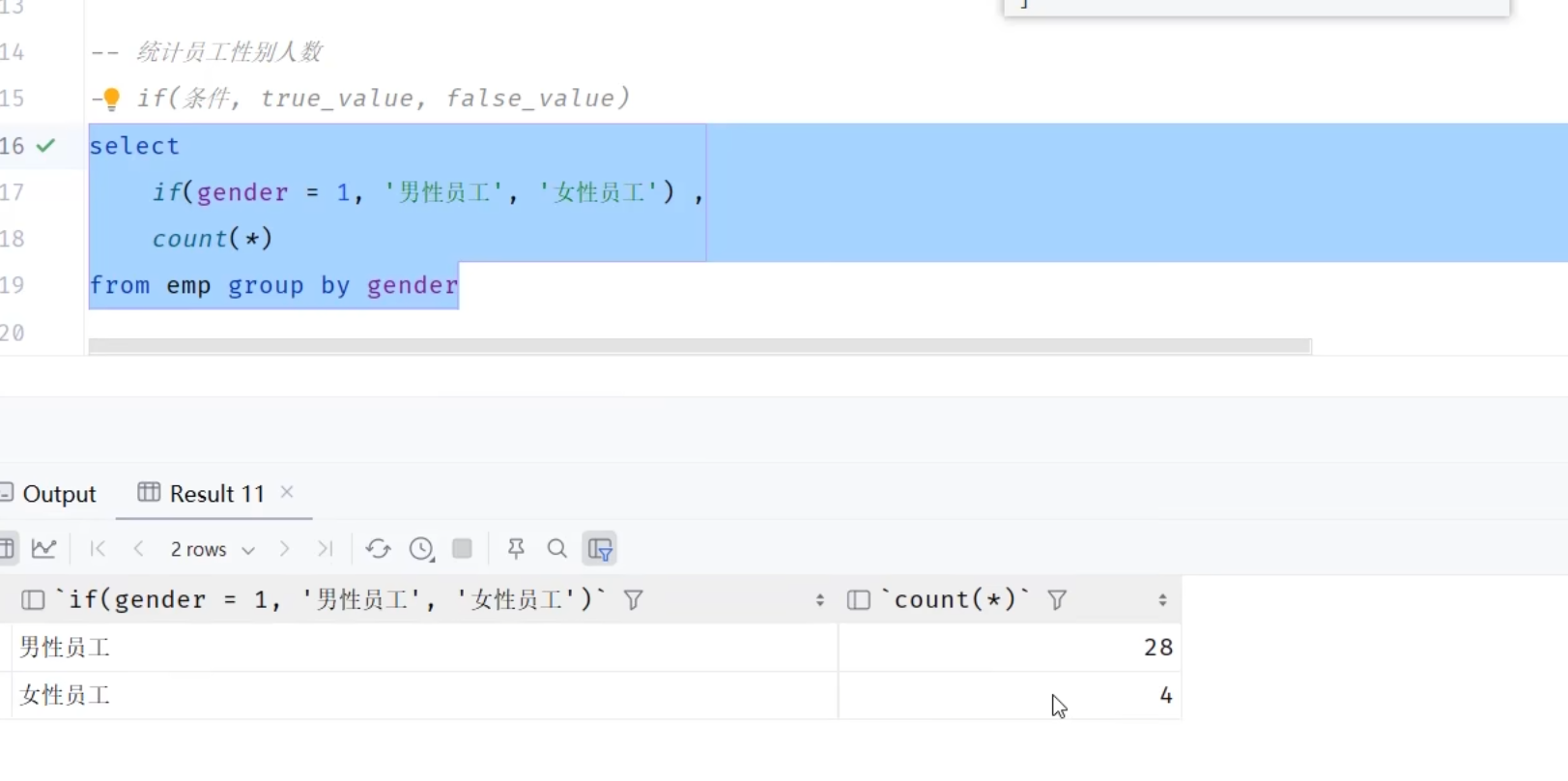This screenshot has width=1568, height=781.
Task: Pin the Result 11 tab
Action: 516,549
